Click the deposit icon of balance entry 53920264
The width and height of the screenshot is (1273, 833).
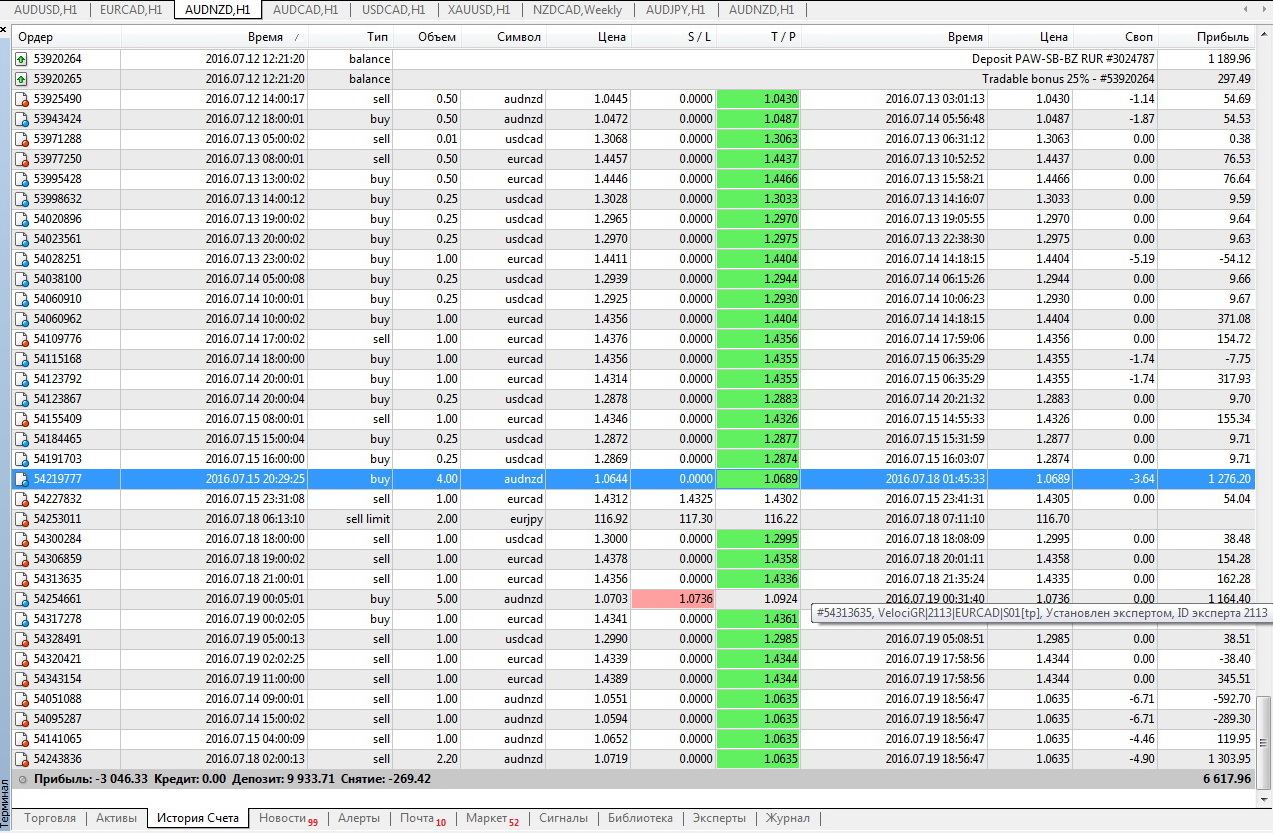point(21,59)
